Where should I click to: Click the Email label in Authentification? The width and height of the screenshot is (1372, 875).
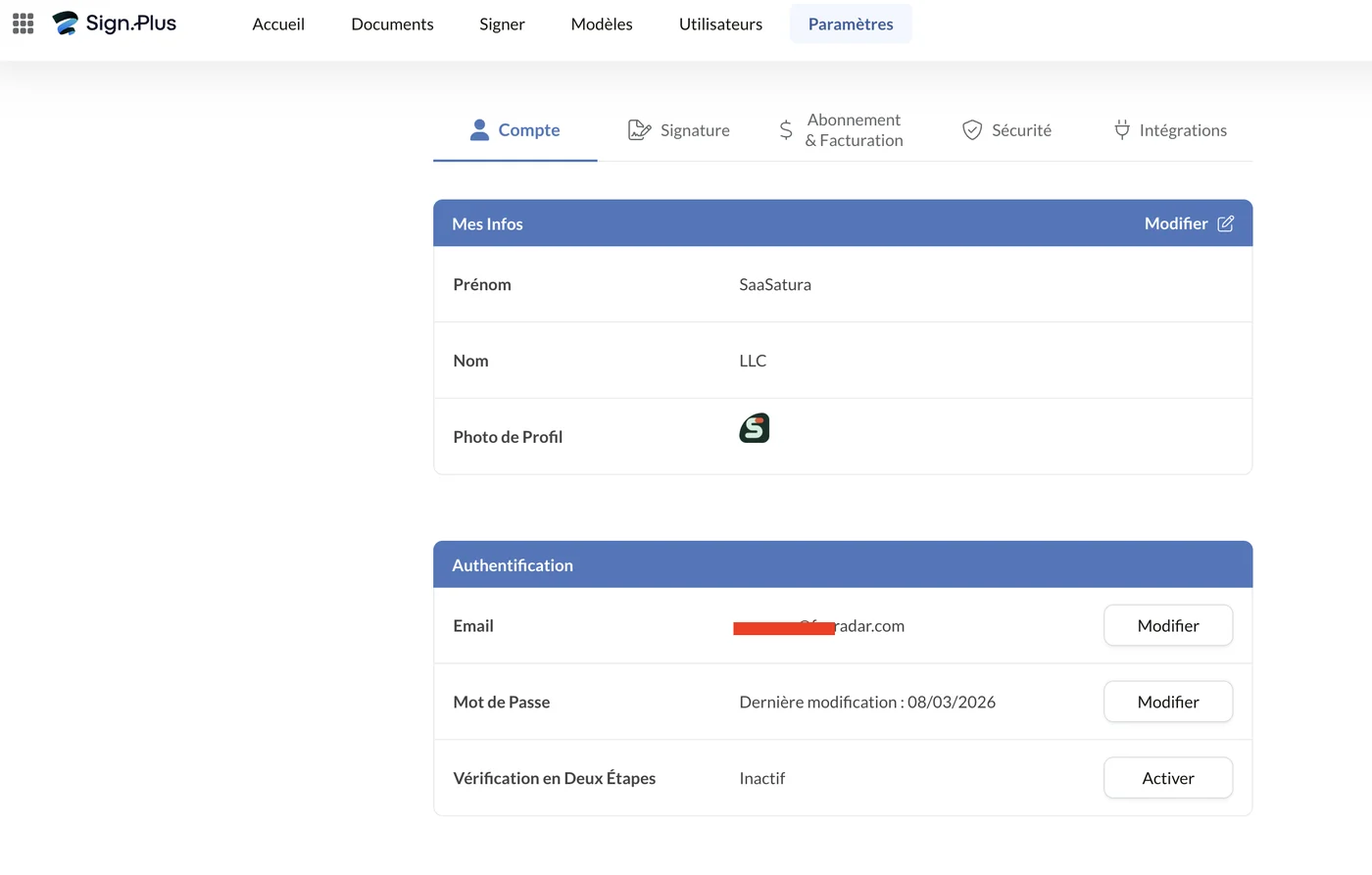(473, 625)
